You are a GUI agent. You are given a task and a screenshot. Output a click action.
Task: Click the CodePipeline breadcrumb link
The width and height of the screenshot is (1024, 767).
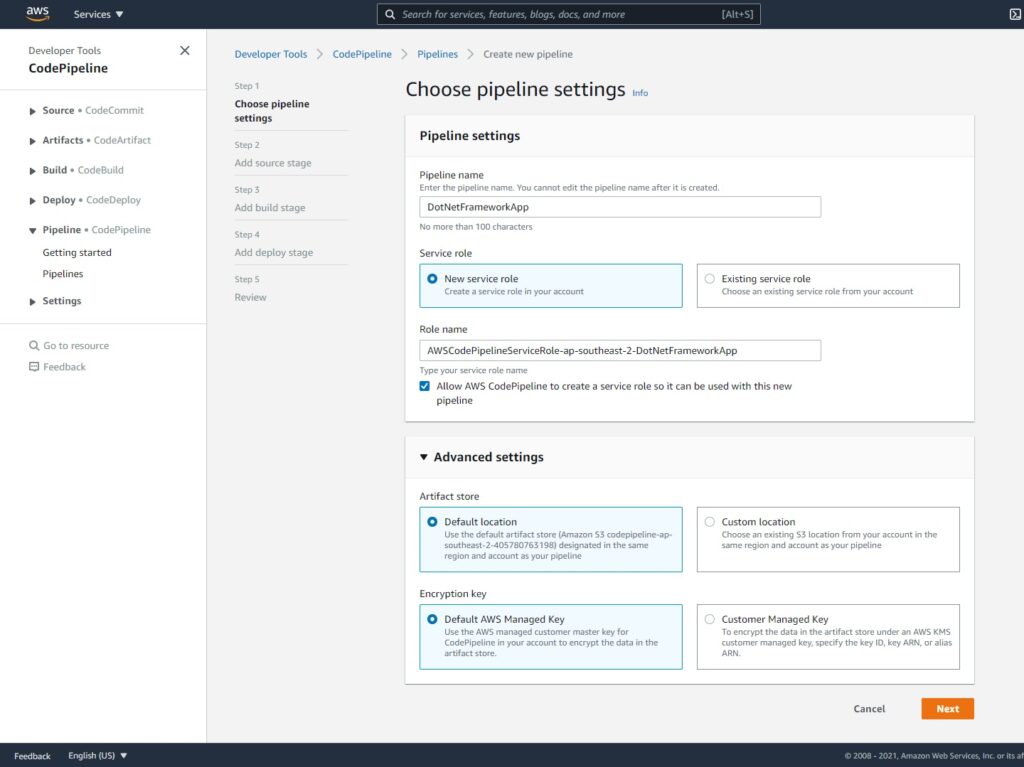(x=362, y=54)
